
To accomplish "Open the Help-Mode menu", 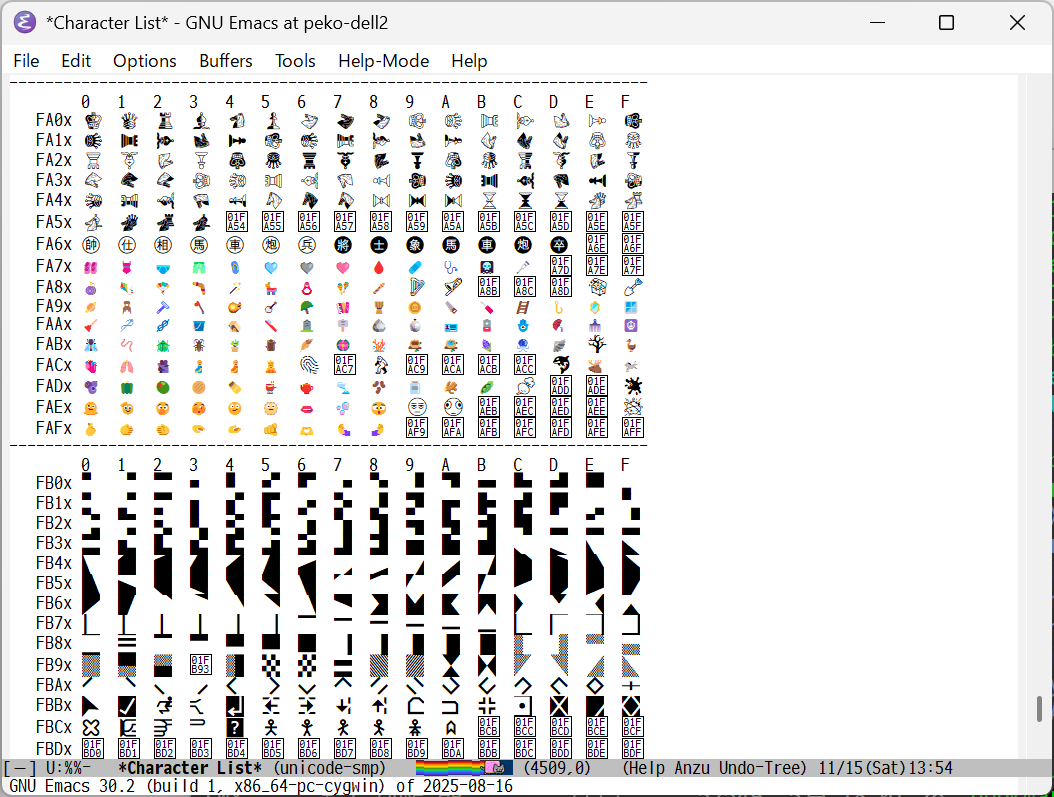I will 383,61.
